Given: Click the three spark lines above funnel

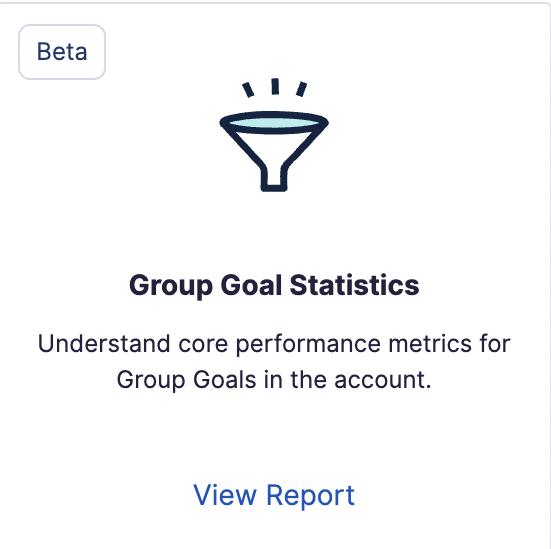Looking at the screenshot, I should (274, 87).
